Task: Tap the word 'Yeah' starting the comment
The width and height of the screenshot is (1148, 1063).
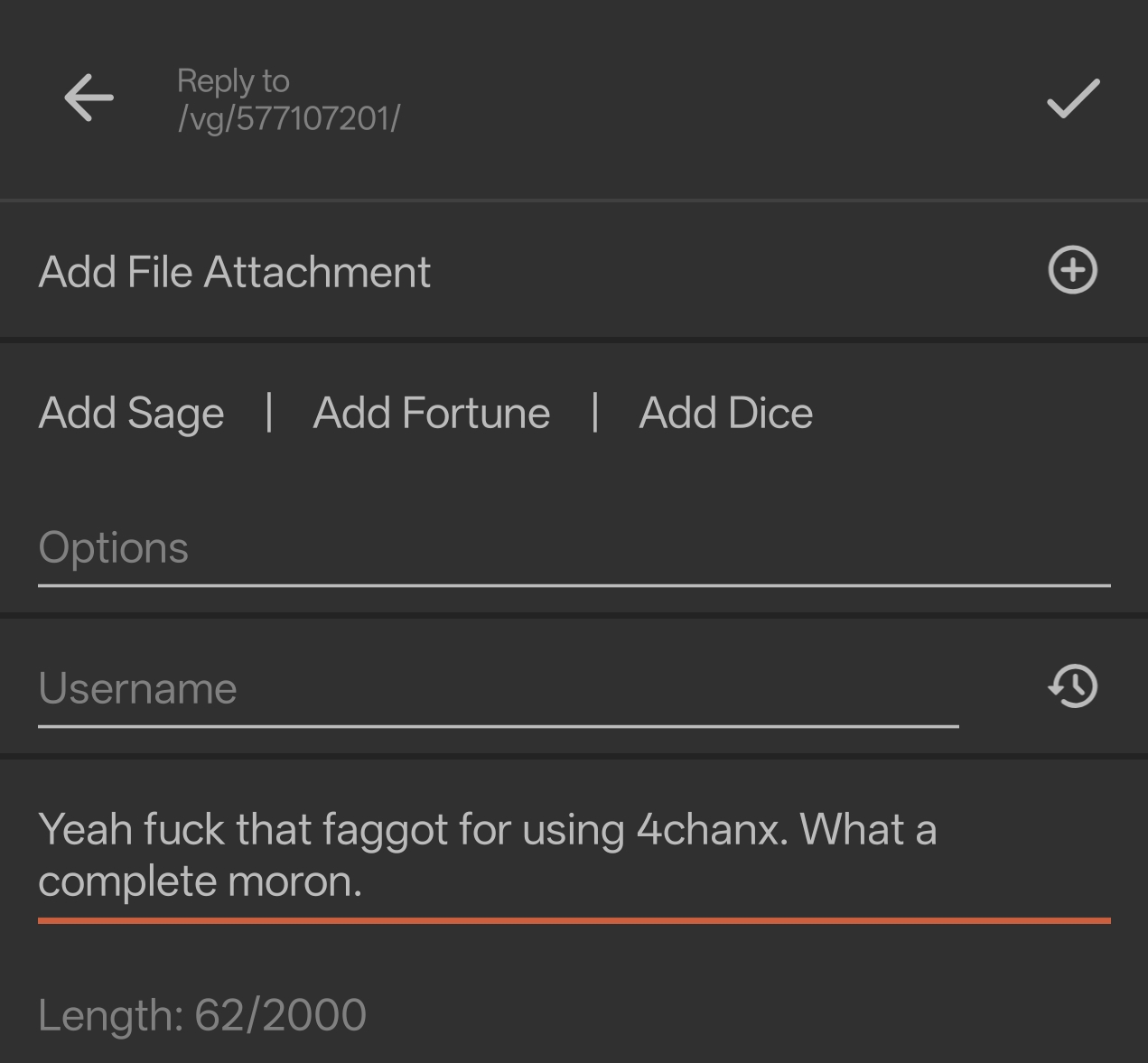Action: [86, 829]
